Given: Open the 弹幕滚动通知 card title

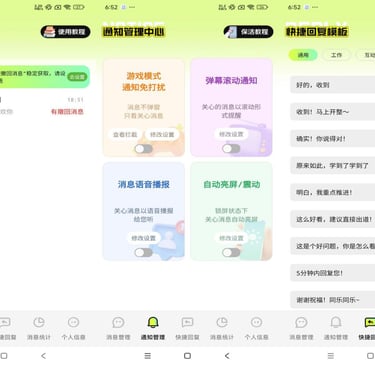Looking at the screenshot, I should tap(231, 81).
